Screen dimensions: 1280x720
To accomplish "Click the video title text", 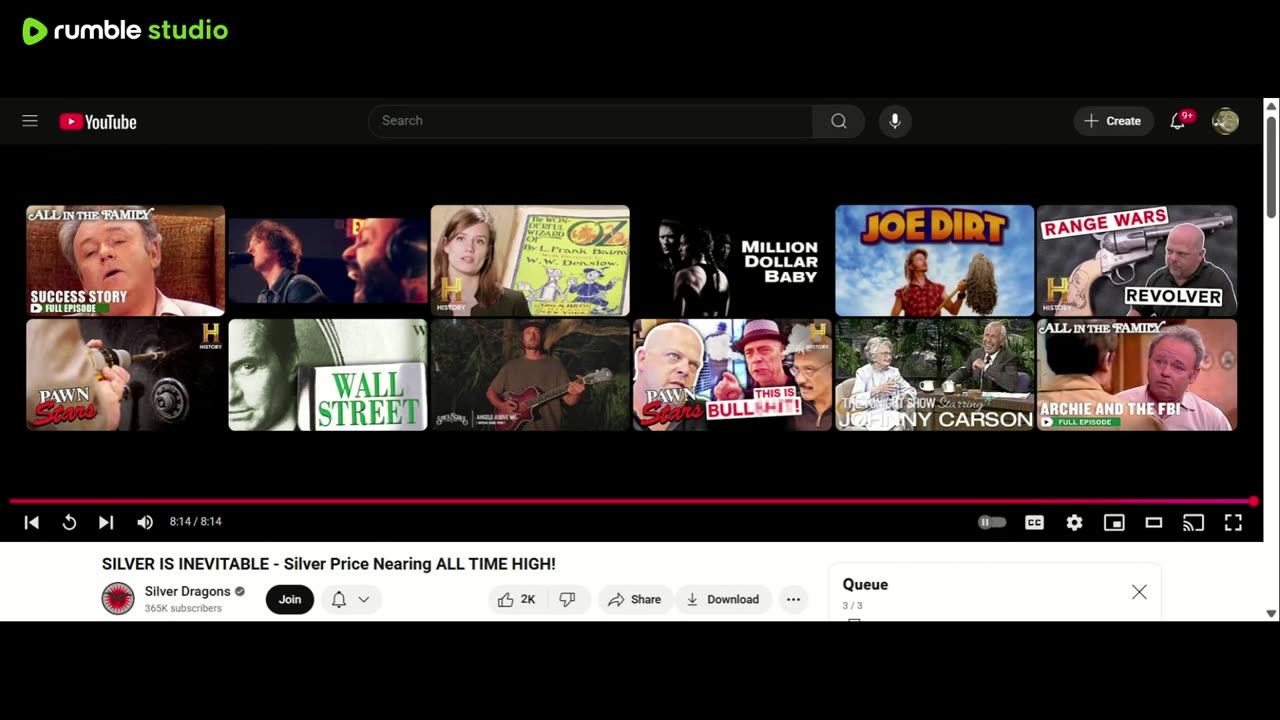I will [x=329, y=564].
